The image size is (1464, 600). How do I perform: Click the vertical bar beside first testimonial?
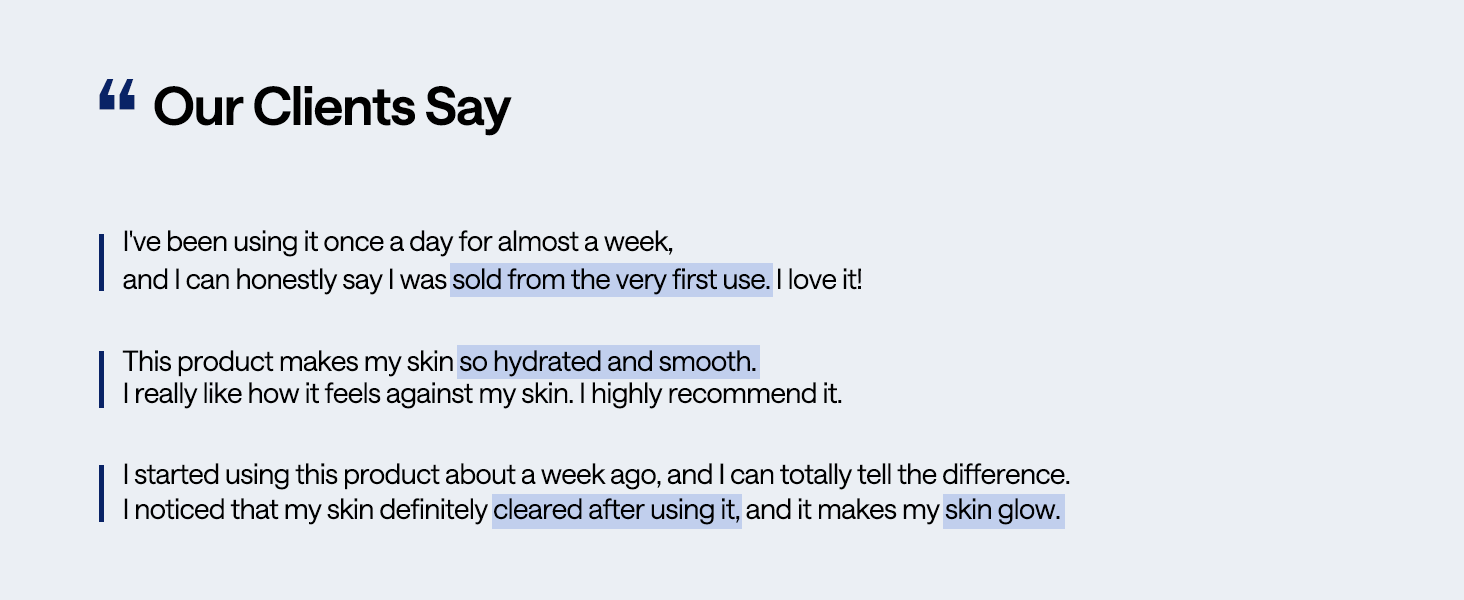click(x=102, y=262)
